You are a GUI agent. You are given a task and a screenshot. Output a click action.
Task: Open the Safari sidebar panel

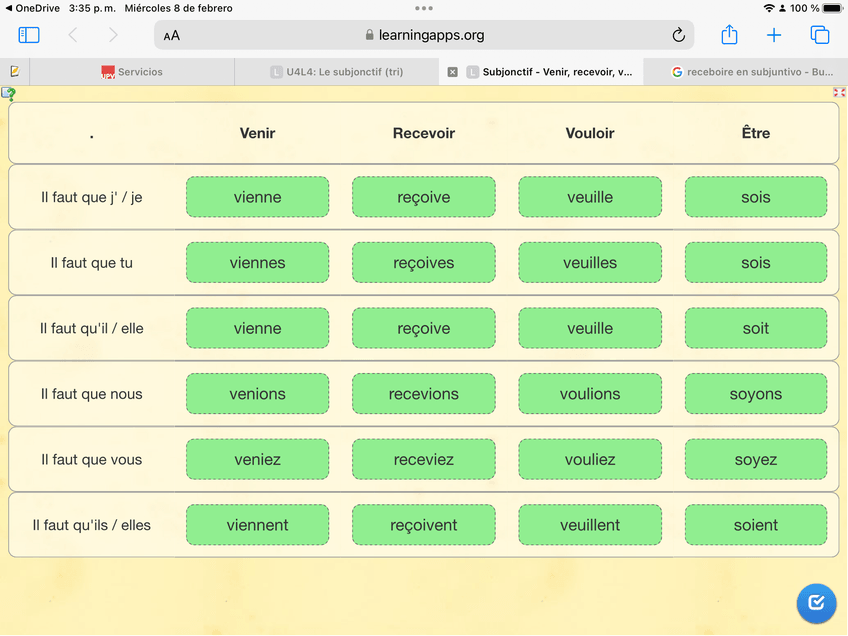(29, 35)
